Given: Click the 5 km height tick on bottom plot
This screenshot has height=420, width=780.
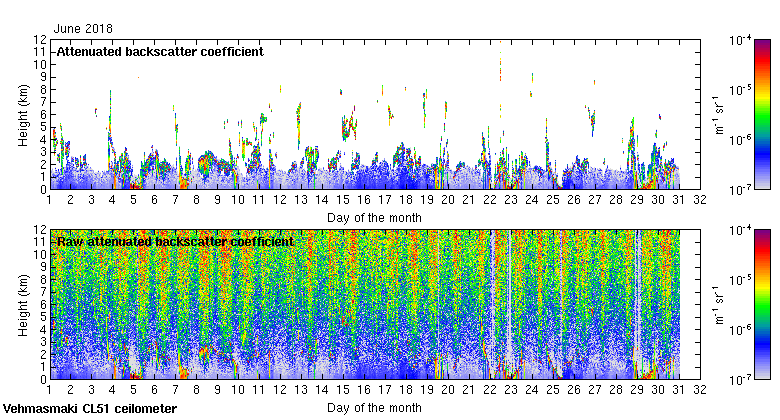Looking at the screenshot, I should 43,317.
